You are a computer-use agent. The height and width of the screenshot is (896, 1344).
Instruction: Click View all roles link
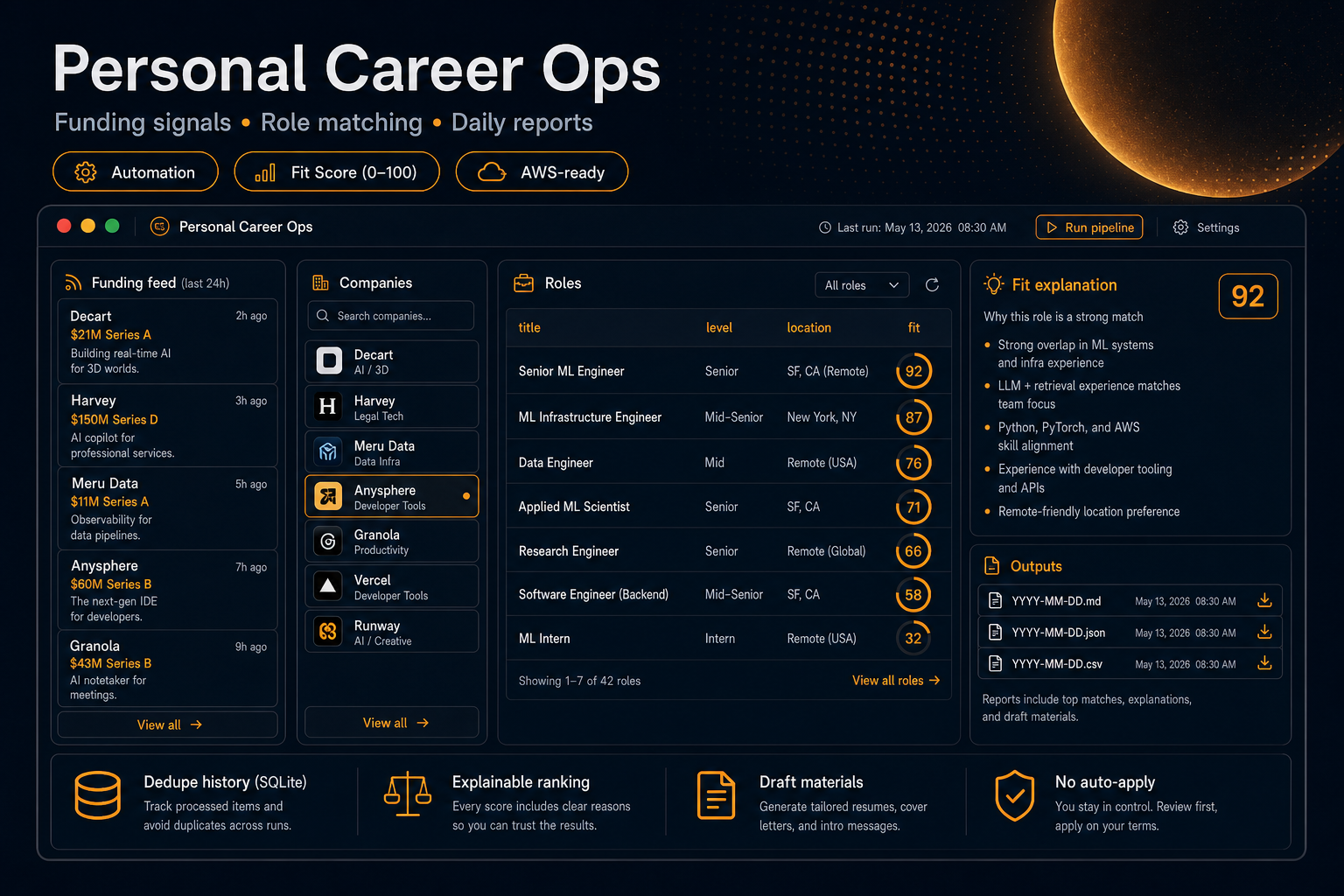pos(896,680)
